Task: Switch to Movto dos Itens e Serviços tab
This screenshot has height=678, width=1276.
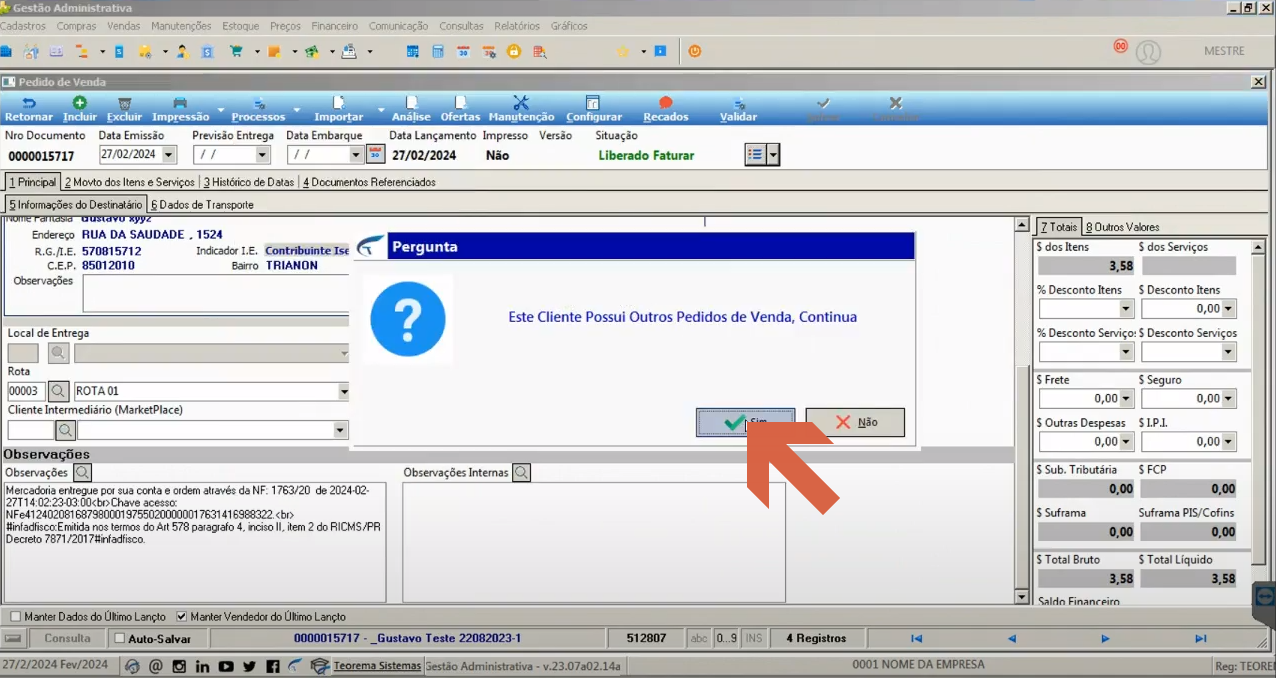Action: (x=130, y=182)
